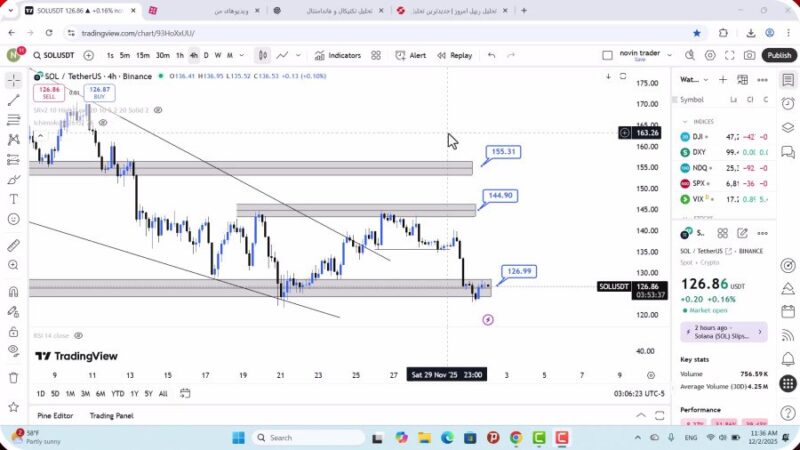Take a chart snapshot with camera icon
This screenshot has width=800, height=450.
[x=749, y=56]
